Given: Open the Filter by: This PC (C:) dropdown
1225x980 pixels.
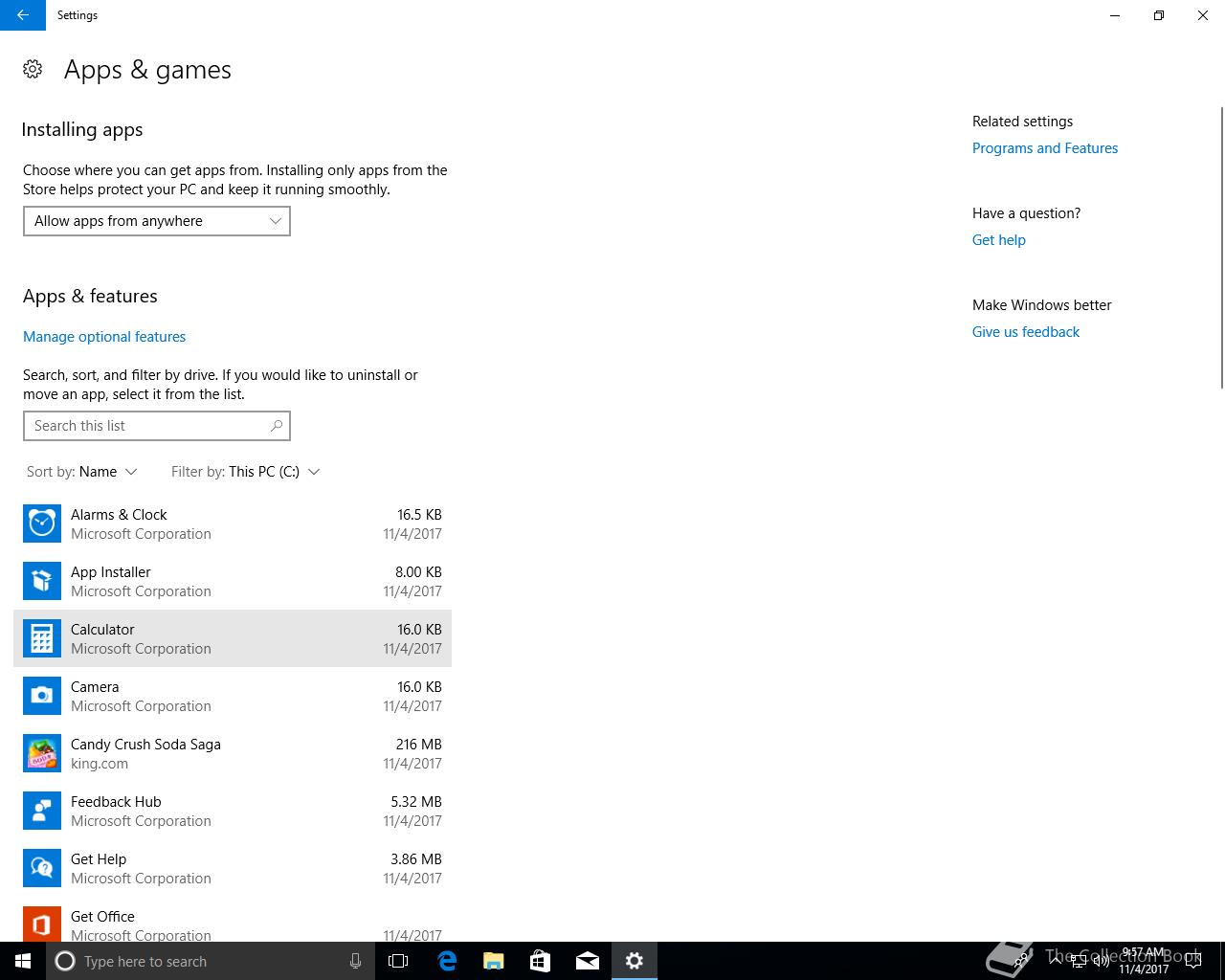Looking at the screenshot, I should click(246, 472).
